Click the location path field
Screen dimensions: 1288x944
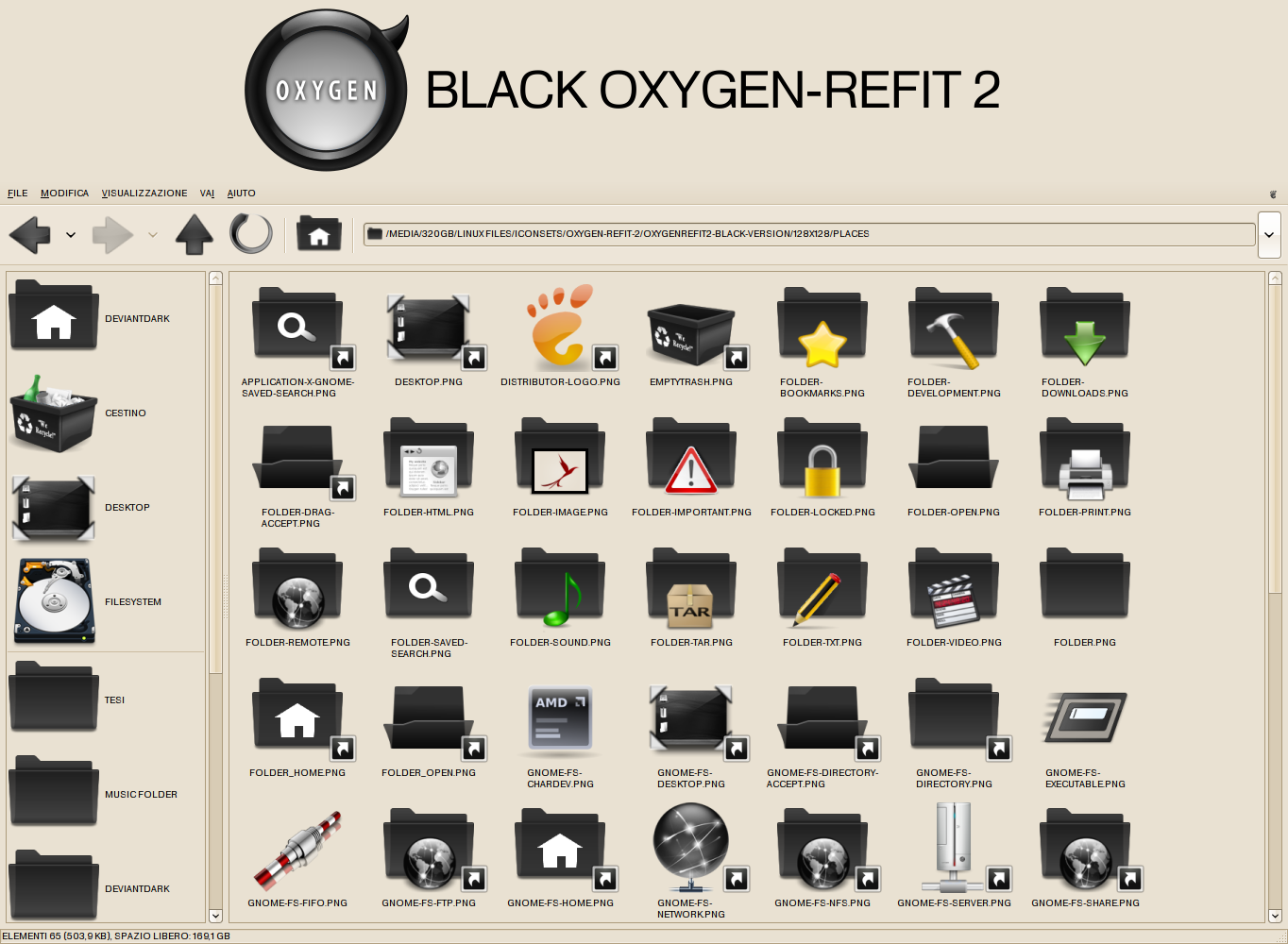point(809,234)
